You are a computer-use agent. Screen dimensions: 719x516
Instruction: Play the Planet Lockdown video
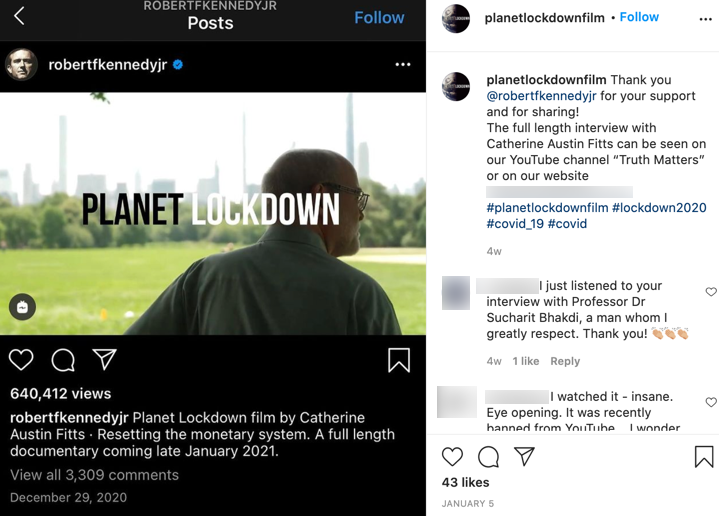pyautogui.click(x=213, y=213)
